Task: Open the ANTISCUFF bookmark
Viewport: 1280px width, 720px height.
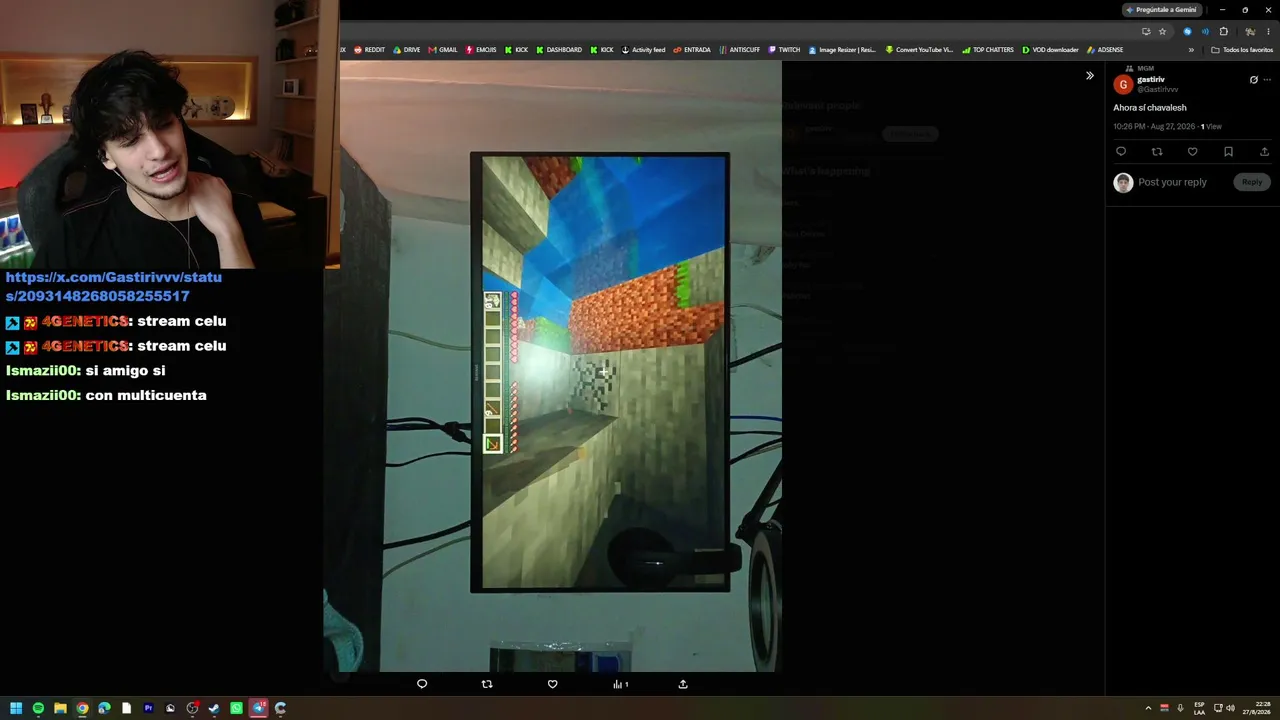Action: click(x=739, y=50)
